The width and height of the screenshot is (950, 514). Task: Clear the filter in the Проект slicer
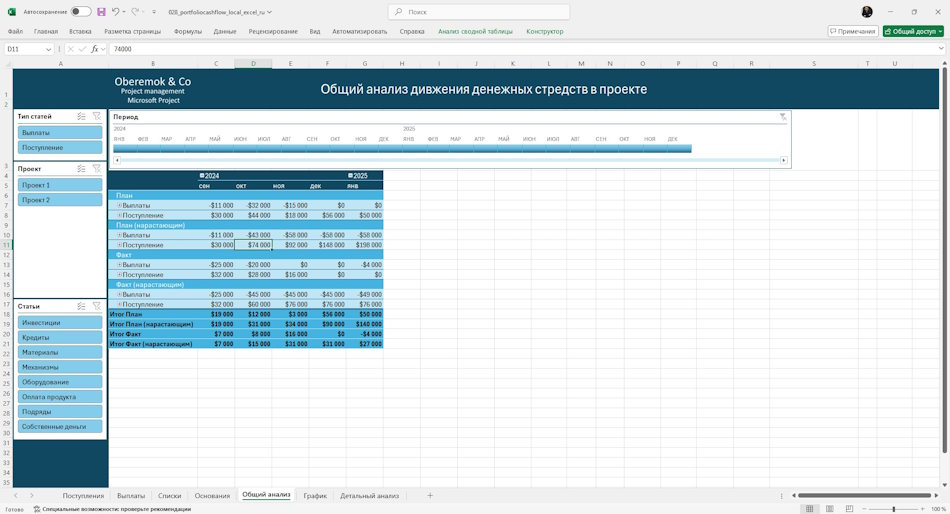pos(97,169)
